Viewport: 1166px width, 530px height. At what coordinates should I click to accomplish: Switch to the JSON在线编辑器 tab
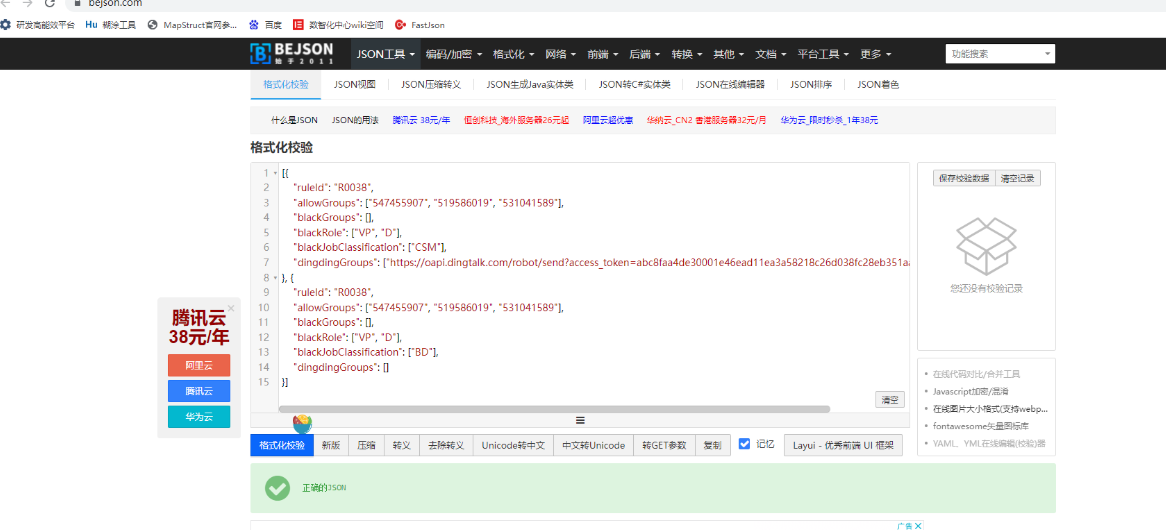tap(730, 85)
